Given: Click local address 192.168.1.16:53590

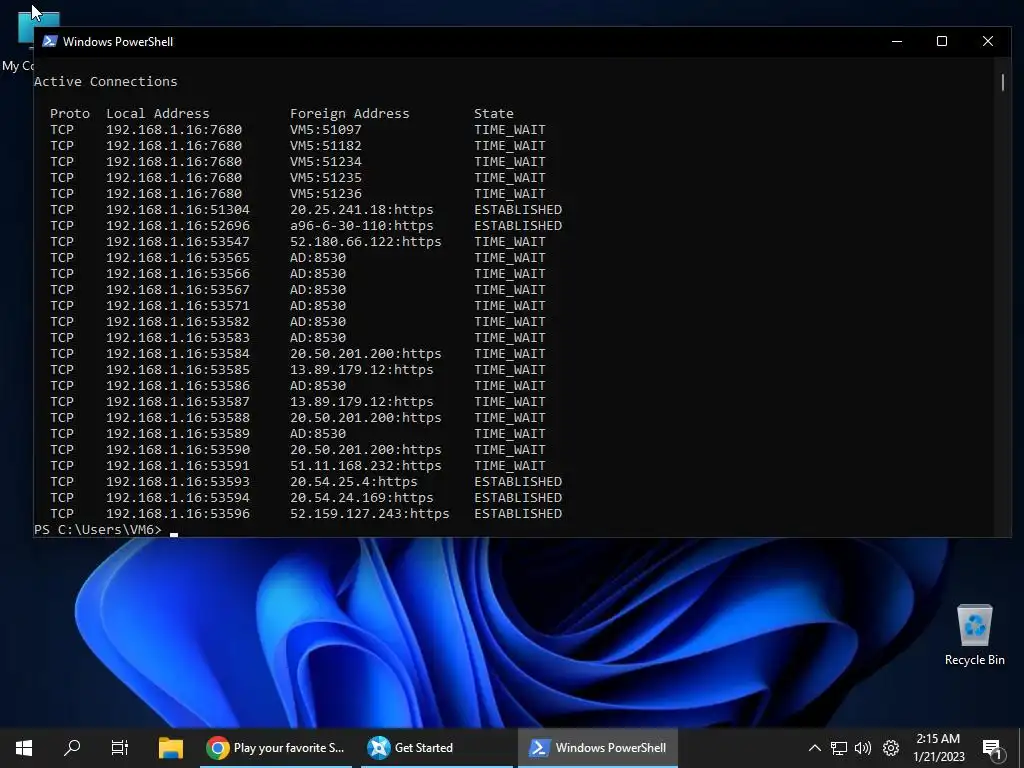Looking at the screenshot, I should 178,449.
